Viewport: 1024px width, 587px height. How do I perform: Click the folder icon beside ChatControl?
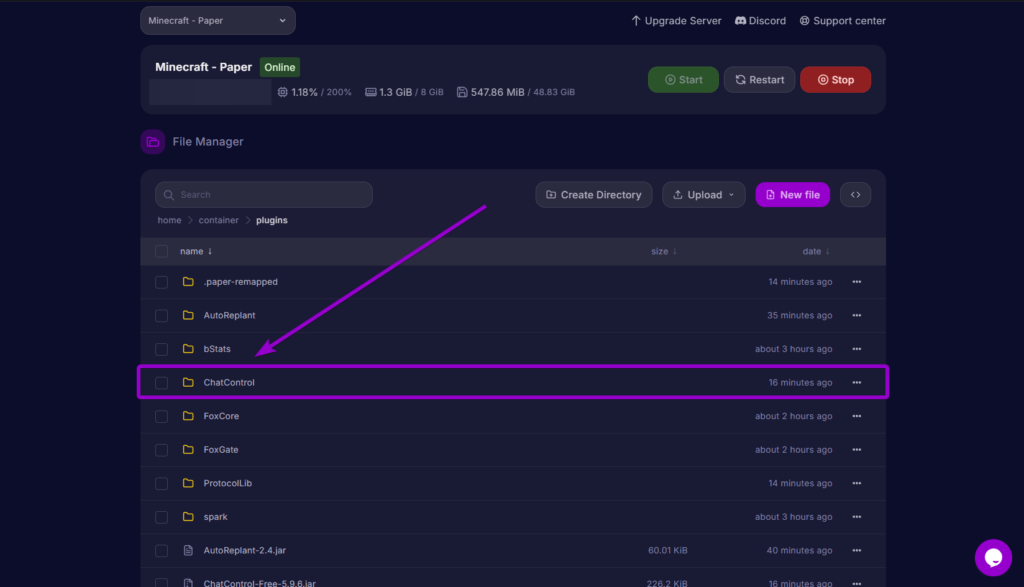click(x=187, y=382)
